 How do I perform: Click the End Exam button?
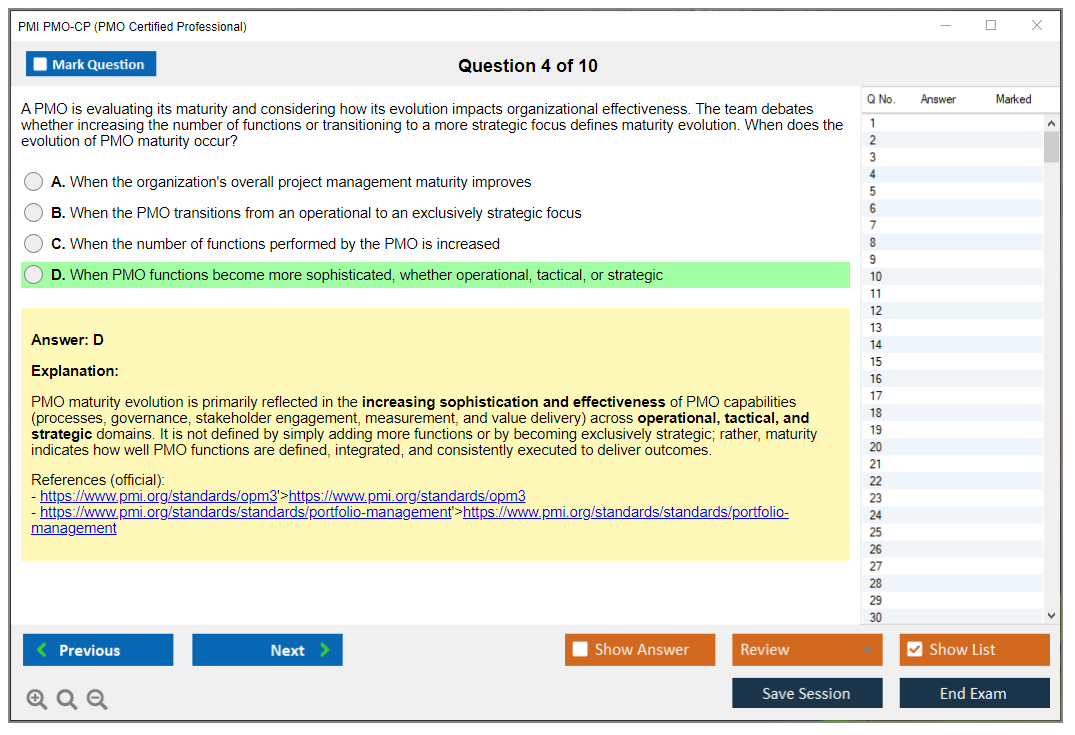(x=973, y=693)
